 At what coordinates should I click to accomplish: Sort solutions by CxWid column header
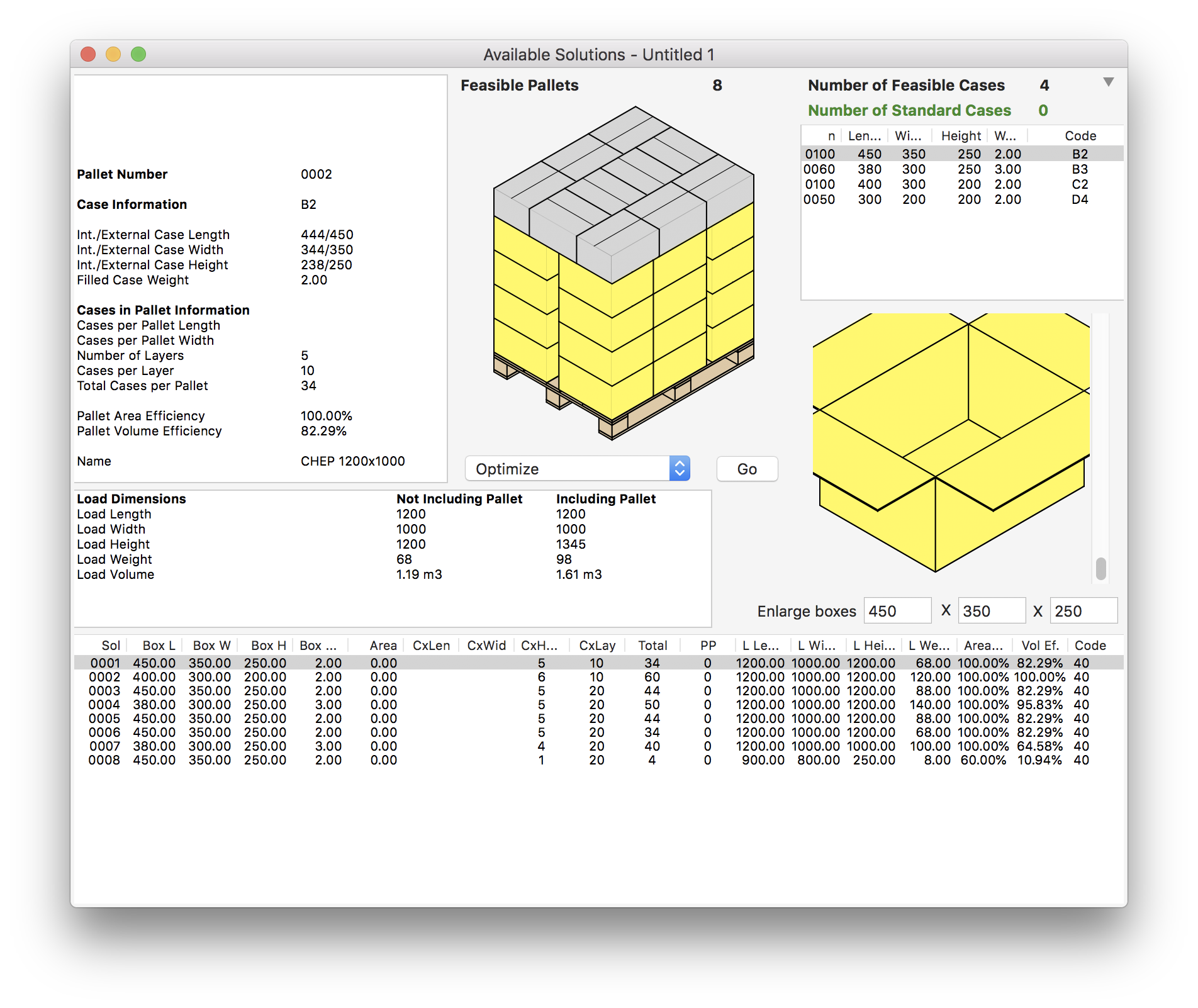486,646
